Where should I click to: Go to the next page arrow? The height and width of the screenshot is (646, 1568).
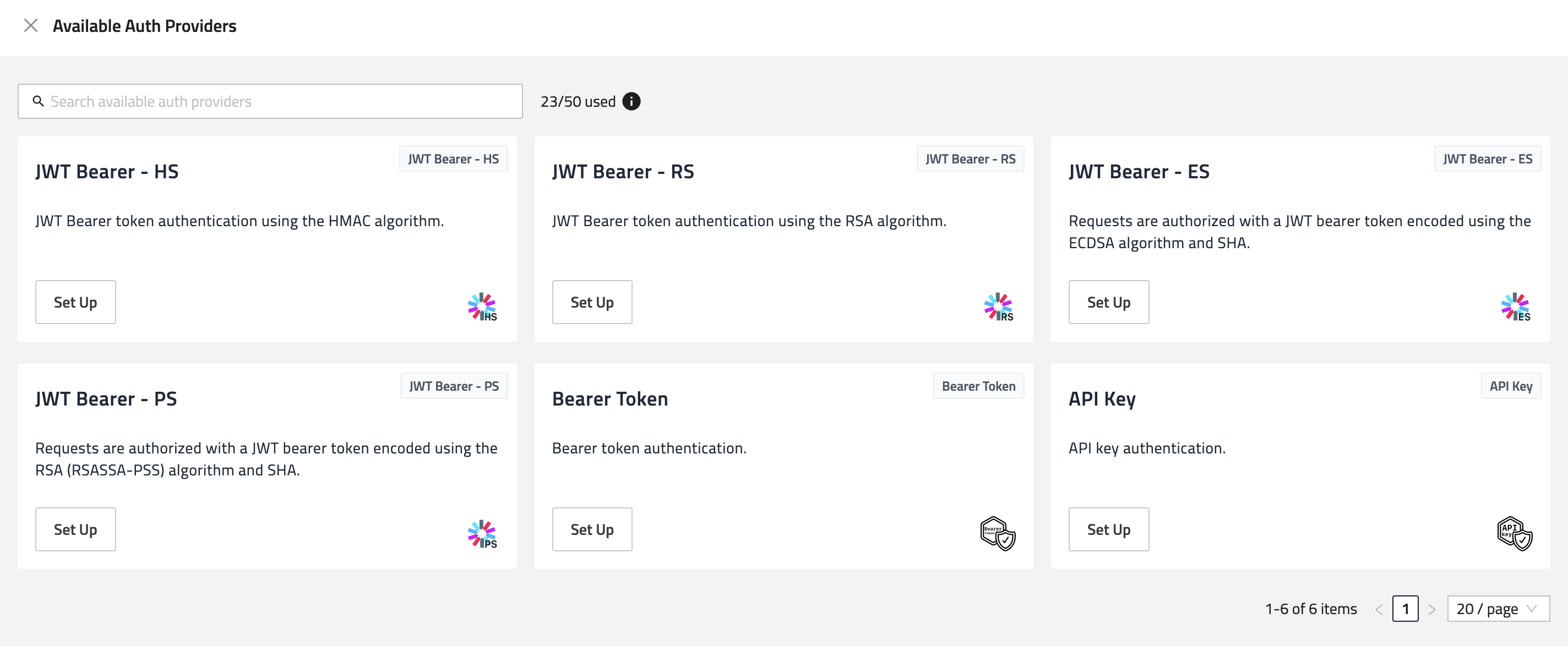1432,609
